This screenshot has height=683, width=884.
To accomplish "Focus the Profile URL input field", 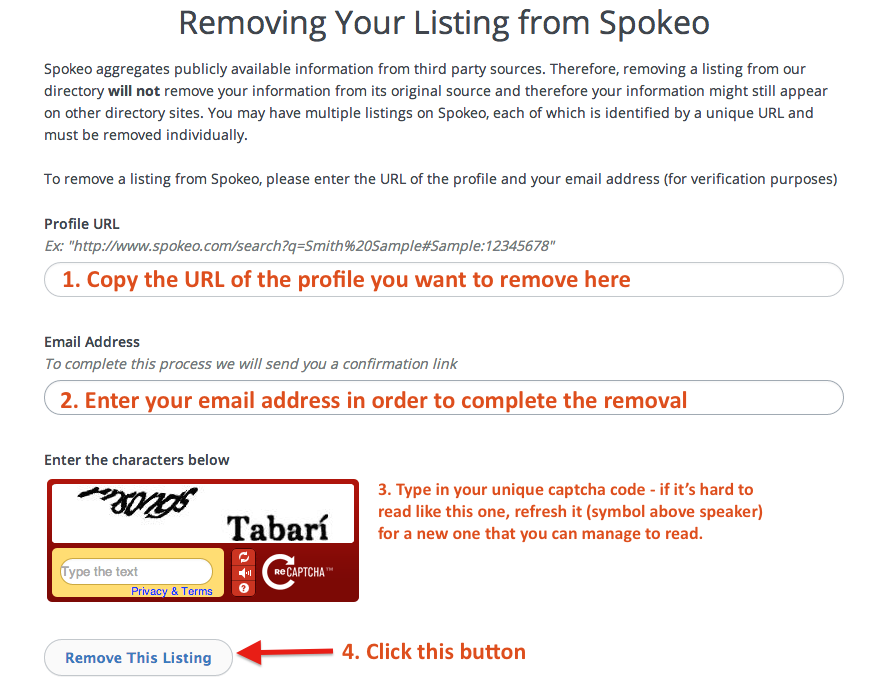I will [x=444, y=279].
